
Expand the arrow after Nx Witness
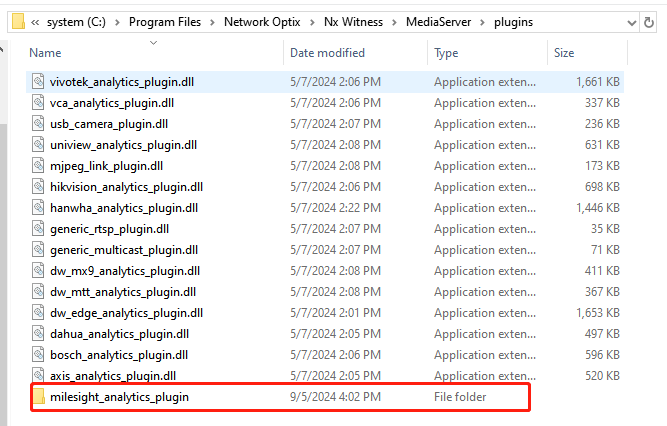click(394, 22)
